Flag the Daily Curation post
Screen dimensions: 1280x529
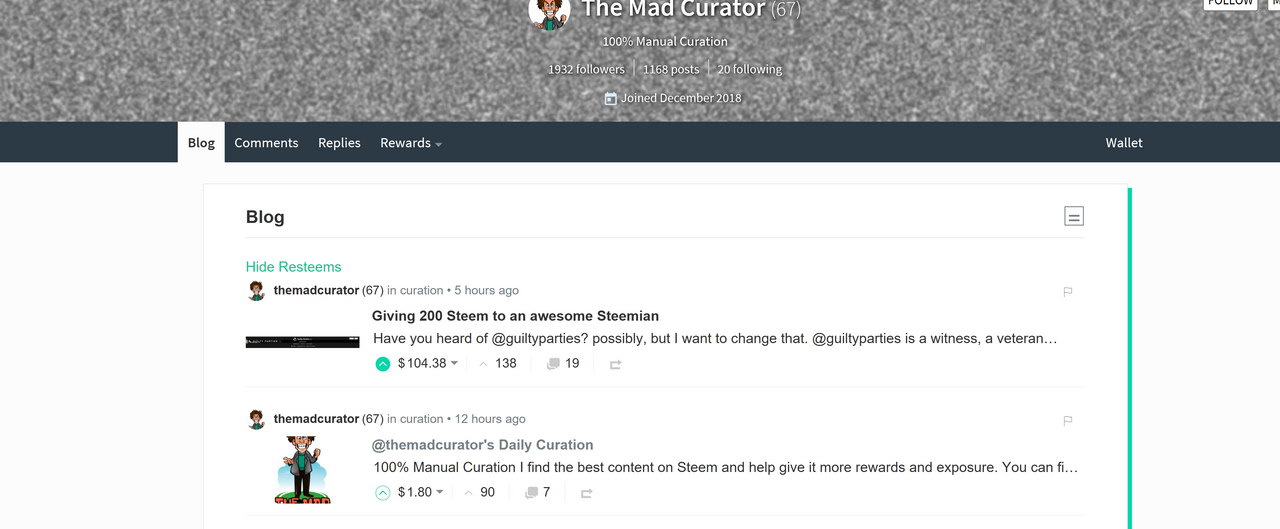[1068, 421]
